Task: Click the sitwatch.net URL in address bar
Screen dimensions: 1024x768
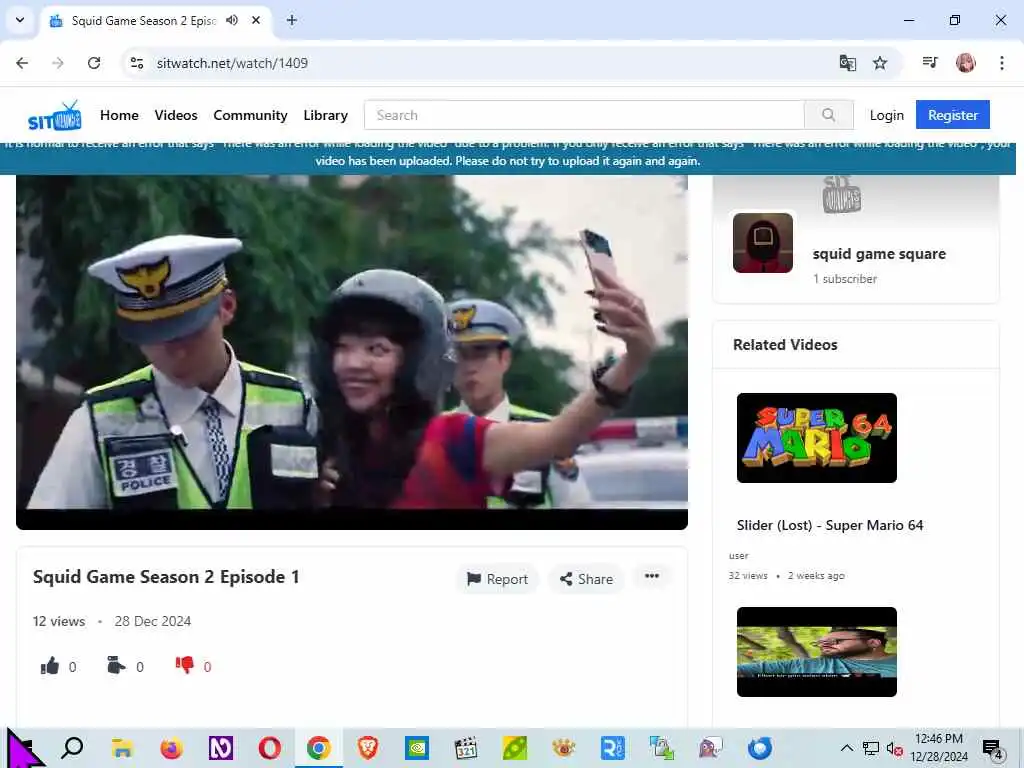Action: pos(232,63)
